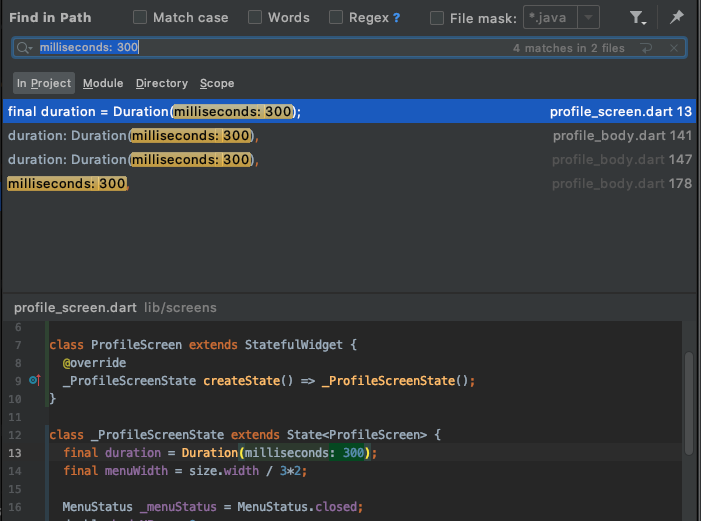Screen dimensions: 701x521
Task: Click createState in the preview code
Action: coord(241,381)
